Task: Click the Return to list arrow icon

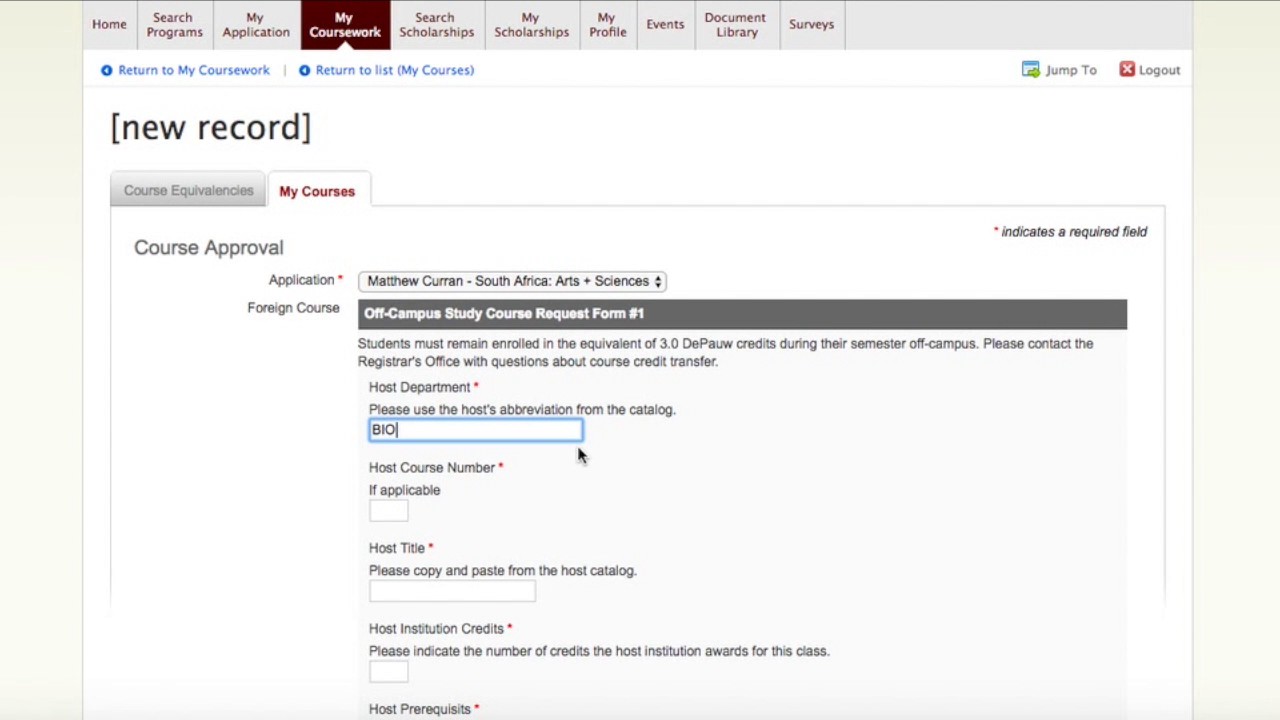Action: pyautogui.click(x=304, y=70)
